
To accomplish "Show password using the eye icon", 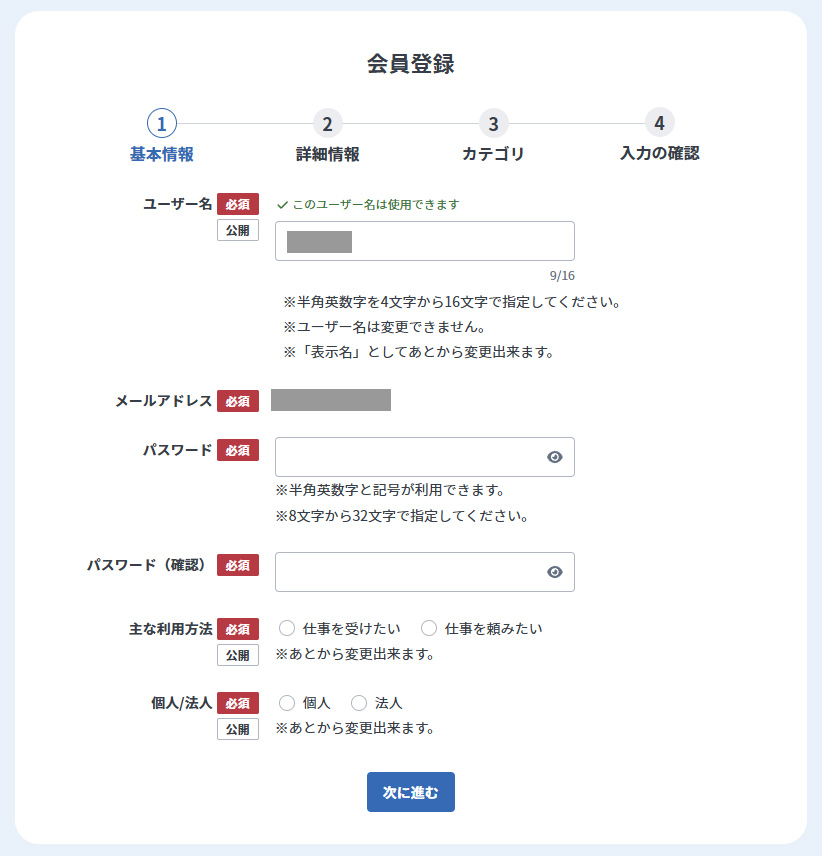I will (x=555, y=457).
